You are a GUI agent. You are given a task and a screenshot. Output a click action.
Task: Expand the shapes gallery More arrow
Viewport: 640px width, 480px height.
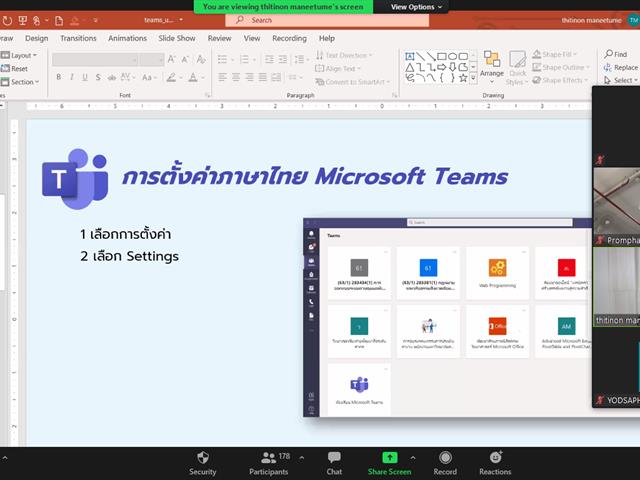(473, 78)
